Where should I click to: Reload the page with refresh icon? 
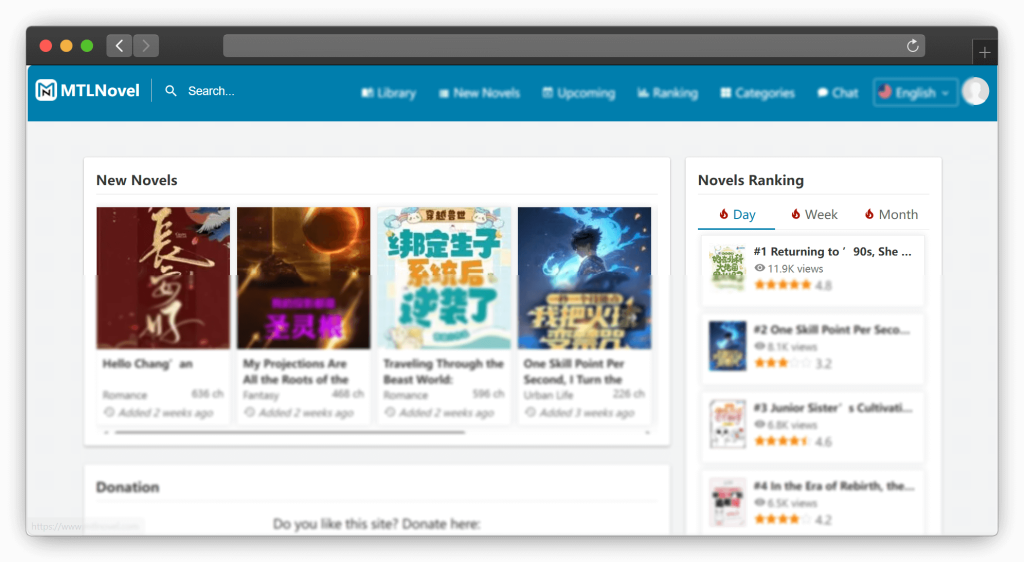[912, 46]
